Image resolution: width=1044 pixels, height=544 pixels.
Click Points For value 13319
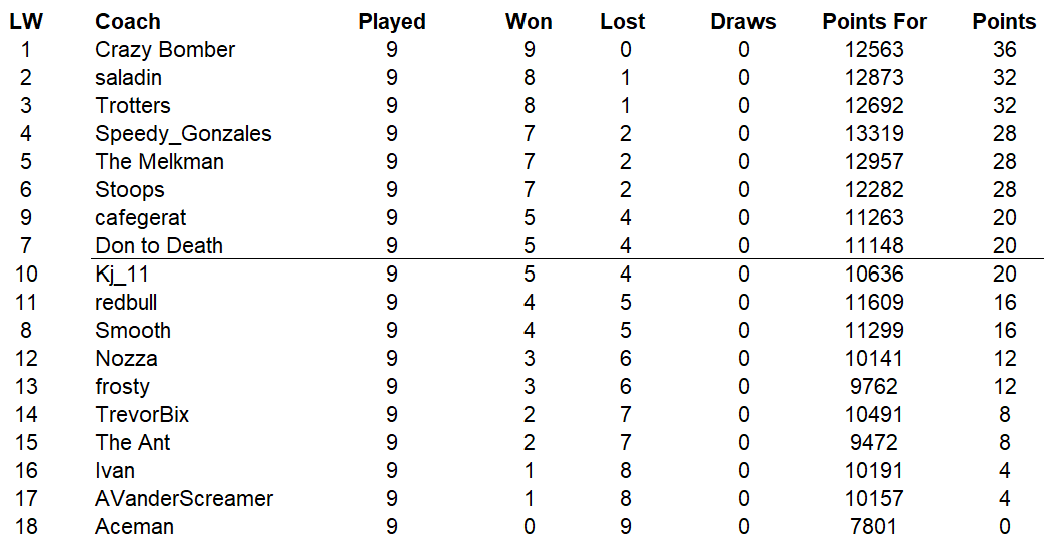874,134
